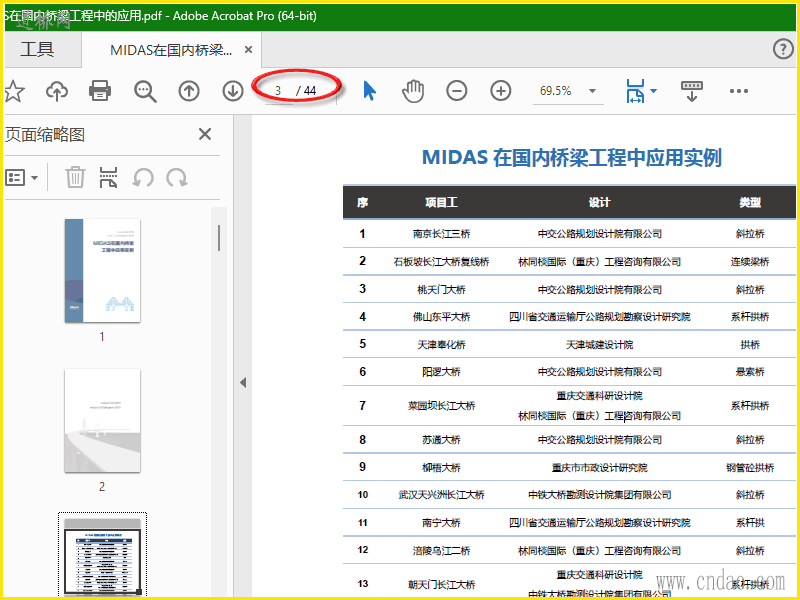Click the bookmark star icon
This screenshot has height=600, width=800.
[x=14, y=91]
